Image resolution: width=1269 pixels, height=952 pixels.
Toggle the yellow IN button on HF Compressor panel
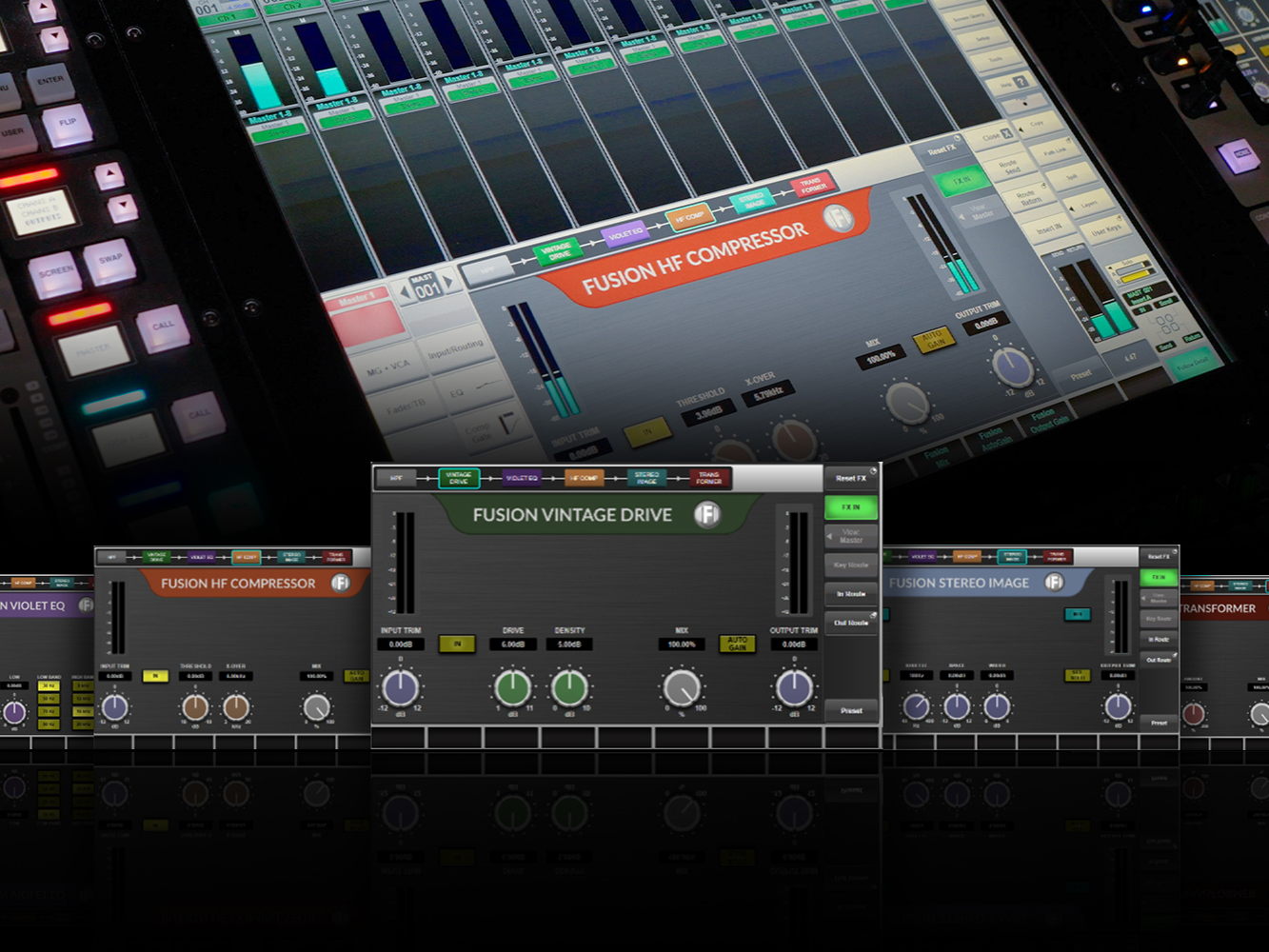[x=155, y=676]
